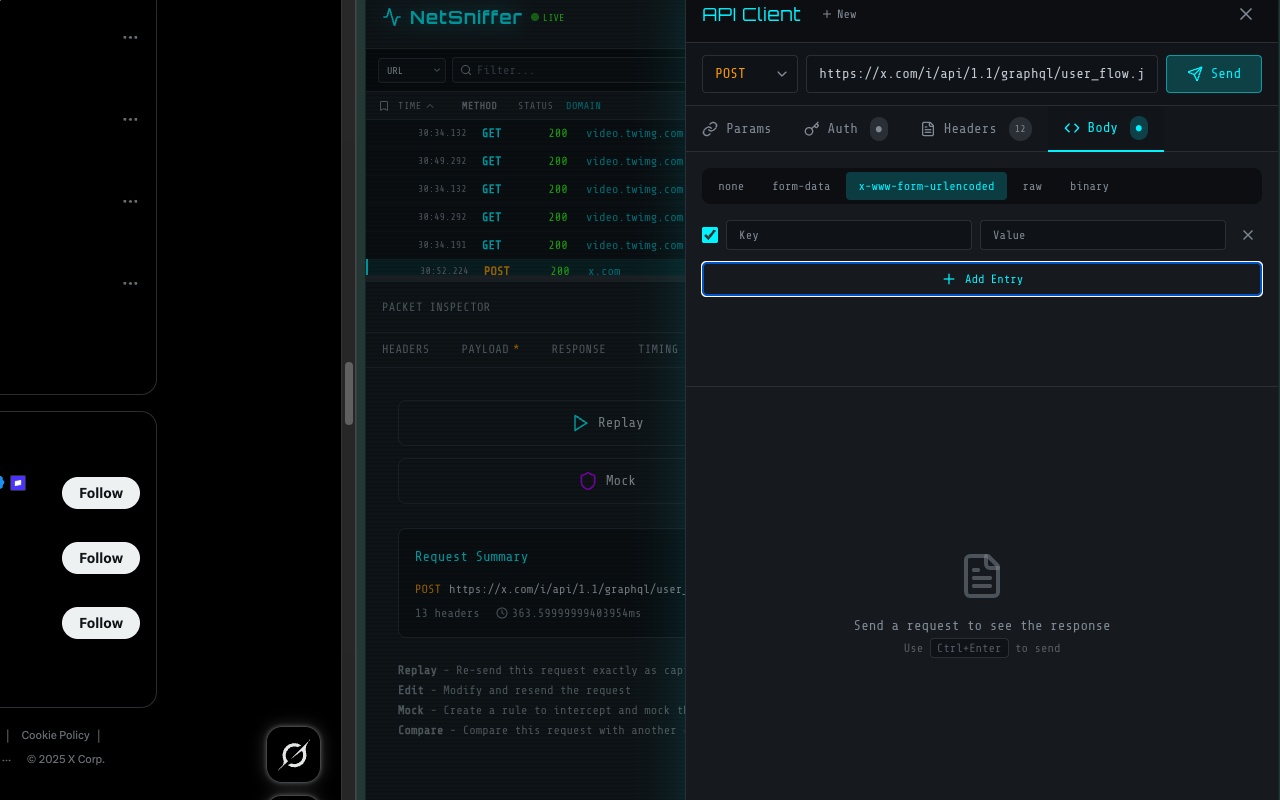Close the API Client panel
This screenshot has height=800, width=1280.
click(x=1246, y=14)
